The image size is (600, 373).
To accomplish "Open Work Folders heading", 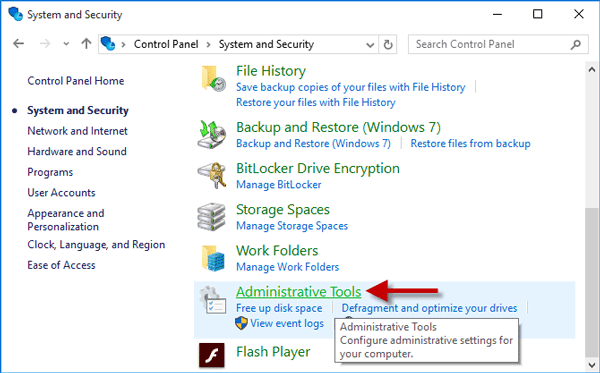I will [x=277, y=251].
